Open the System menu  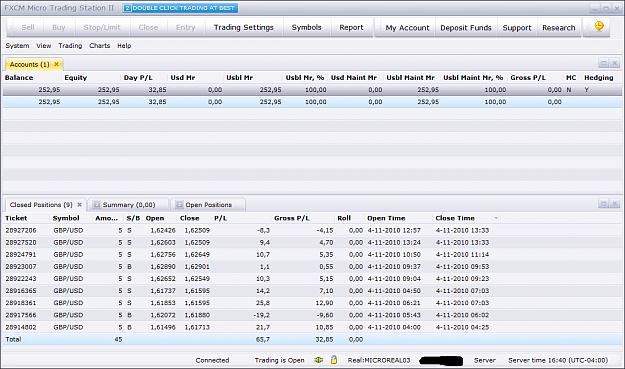17,46
